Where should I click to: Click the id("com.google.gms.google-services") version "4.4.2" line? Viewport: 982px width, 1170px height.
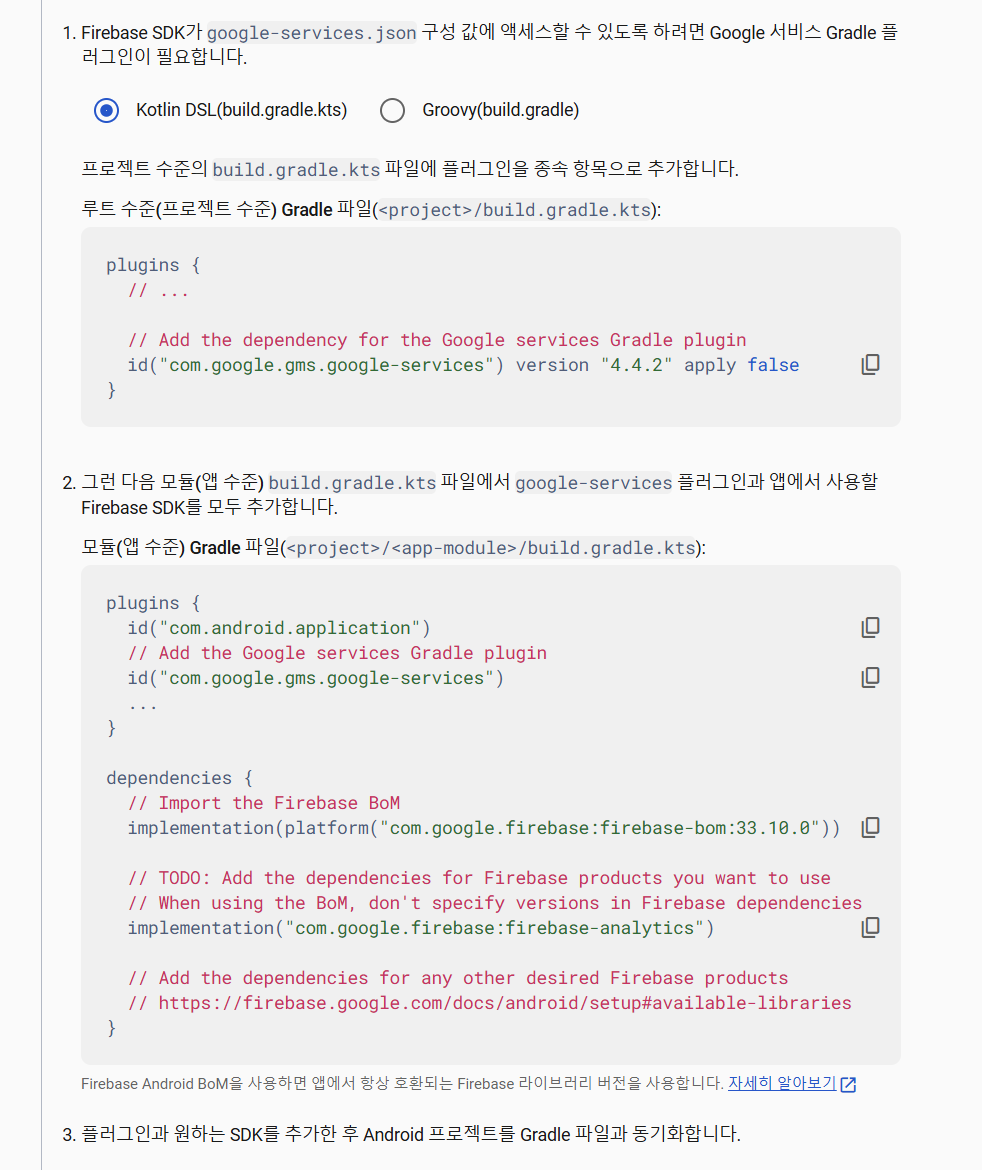[463, 365]
